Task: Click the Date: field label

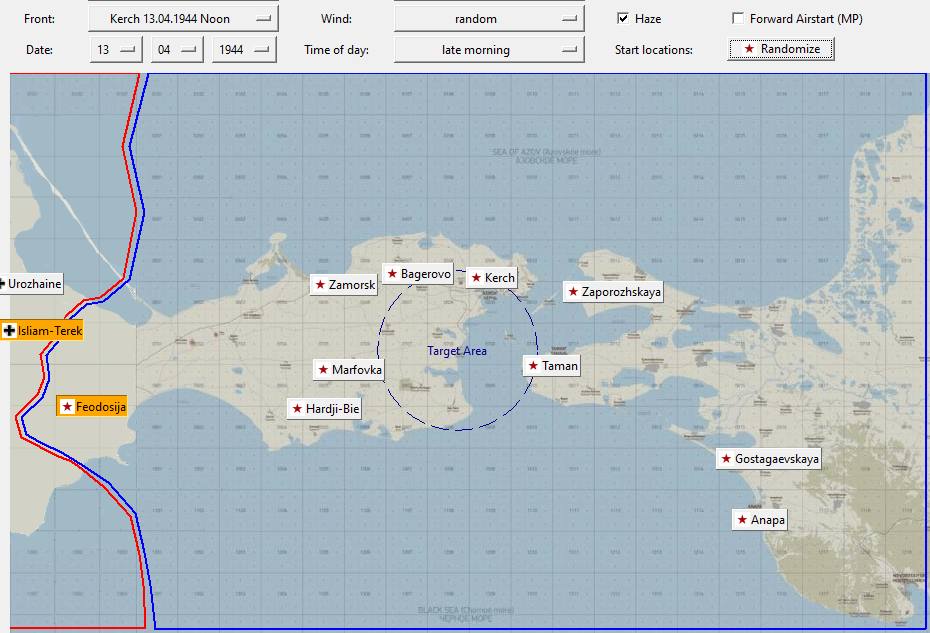Action: (x=39, y=50)
